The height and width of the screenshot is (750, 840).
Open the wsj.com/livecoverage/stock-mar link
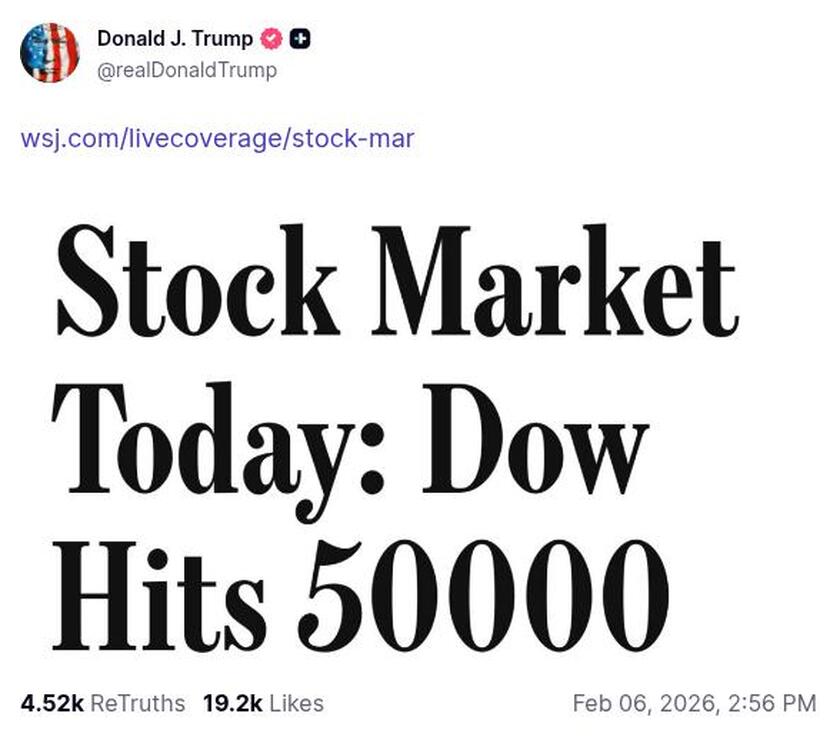[217, 140]
